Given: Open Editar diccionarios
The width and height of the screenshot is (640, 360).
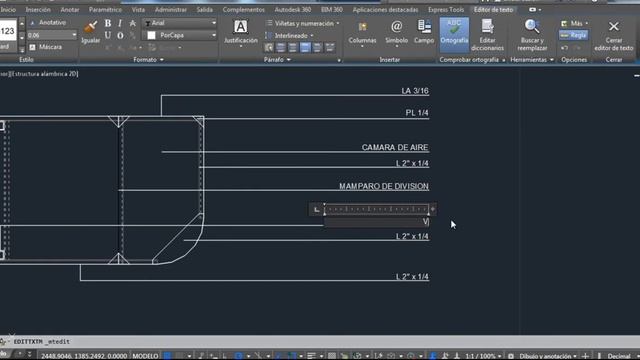Looking at the screenshot, I should click(x=487, y=35).
